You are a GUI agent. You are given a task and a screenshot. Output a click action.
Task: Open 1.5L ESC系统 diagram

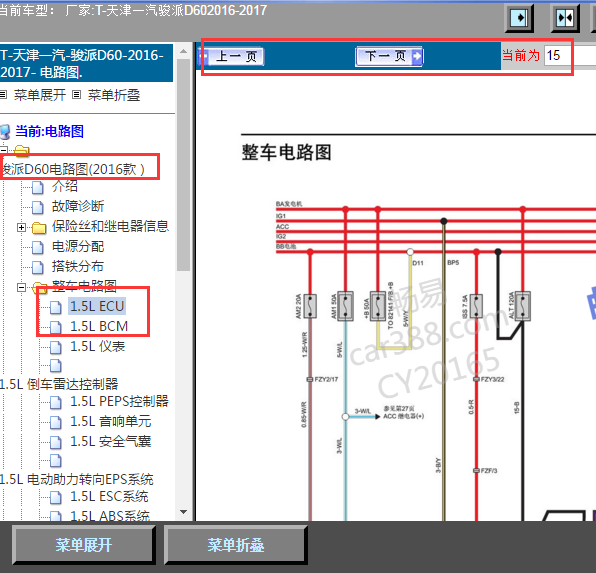point(109,497)
